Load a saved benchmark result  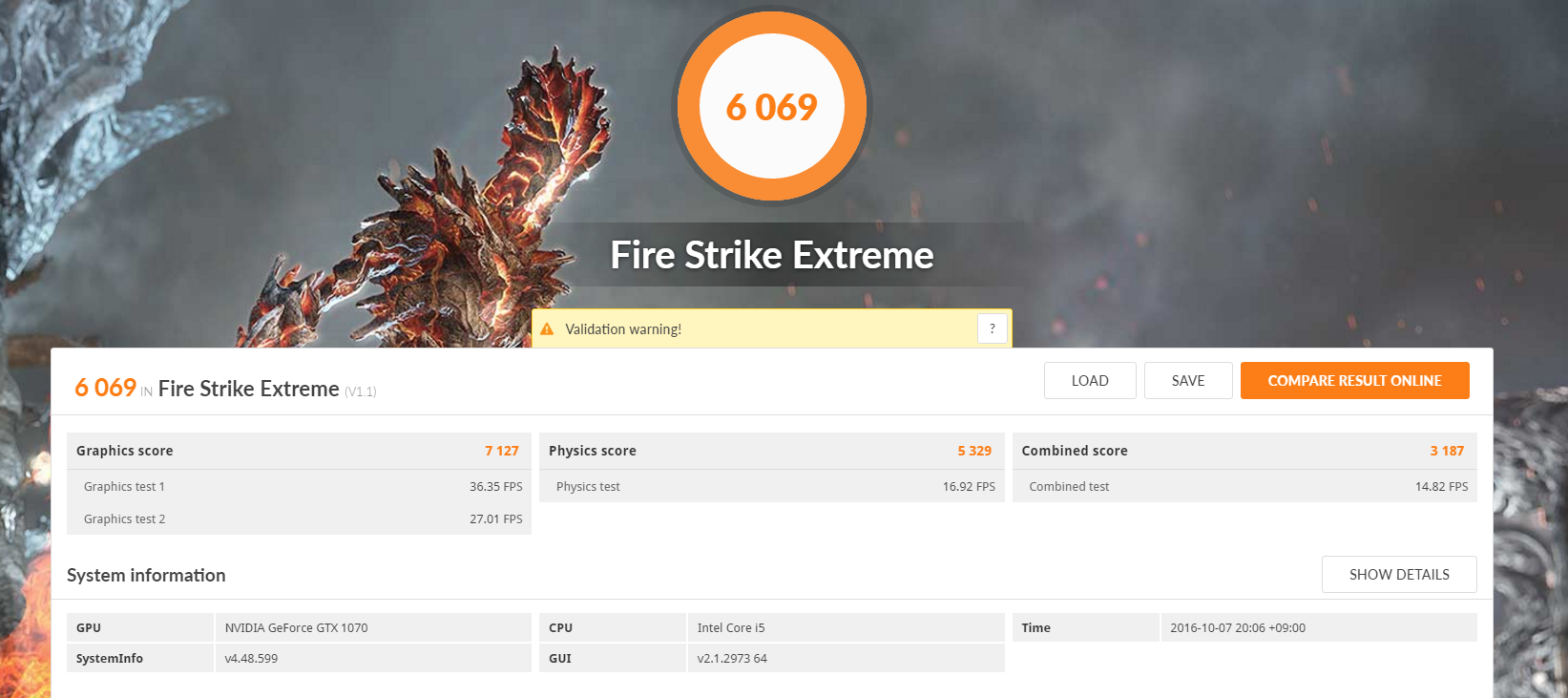pyautogui.click(x=1090, y=380)
